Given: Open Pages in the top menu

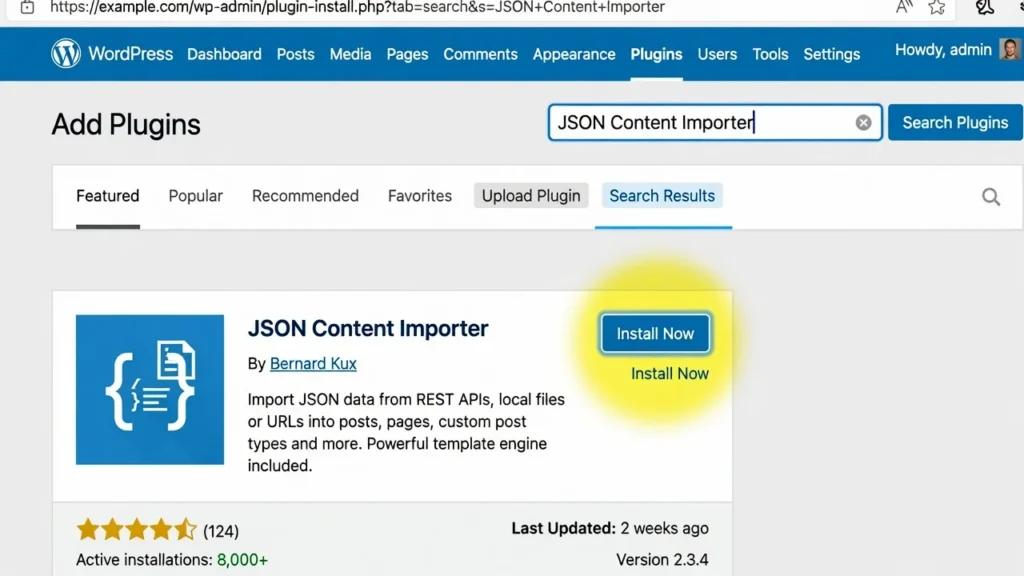Looking at the screenshot, I should point(407,54).
